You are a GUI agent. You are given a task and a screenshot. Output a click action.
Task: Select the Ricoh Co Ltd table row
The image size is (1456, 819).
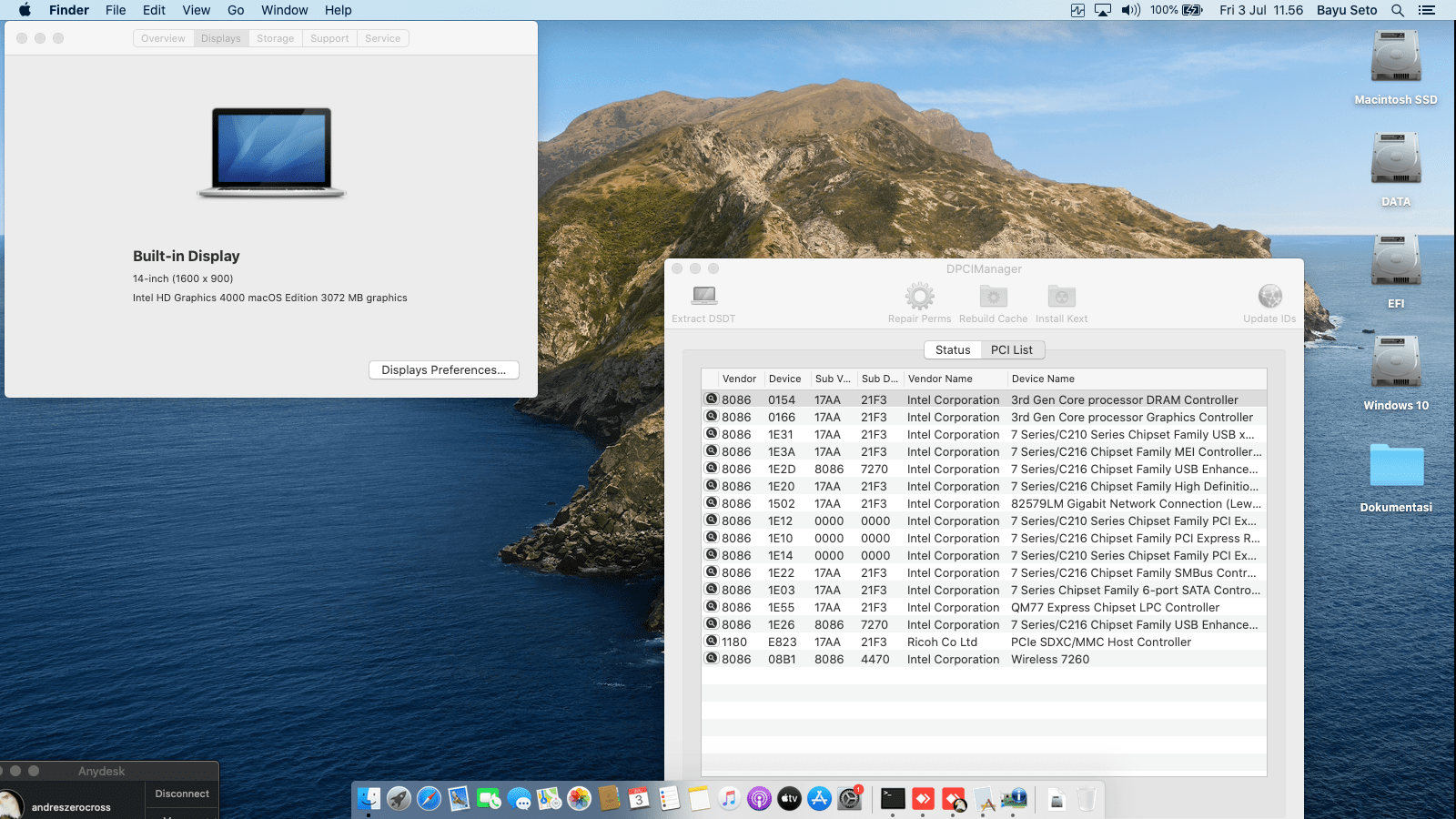942,642
